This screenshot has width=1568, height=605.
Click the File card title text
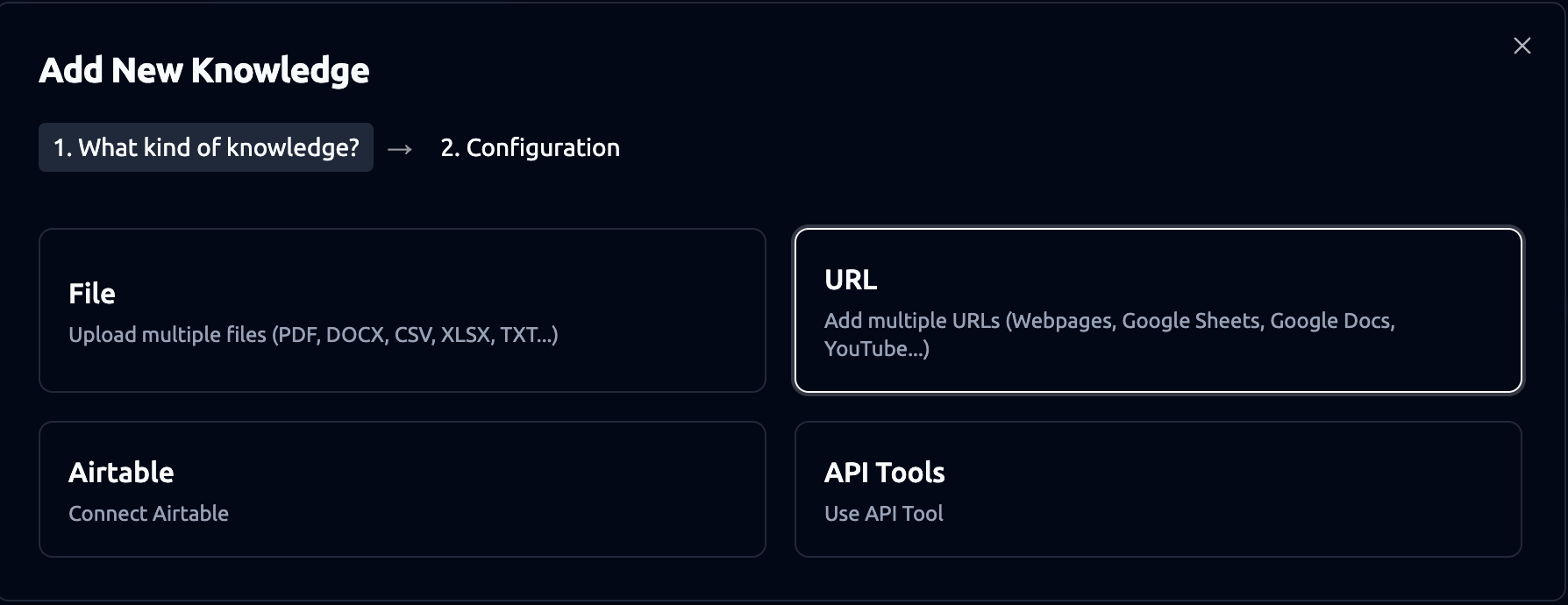click(92, 293)
